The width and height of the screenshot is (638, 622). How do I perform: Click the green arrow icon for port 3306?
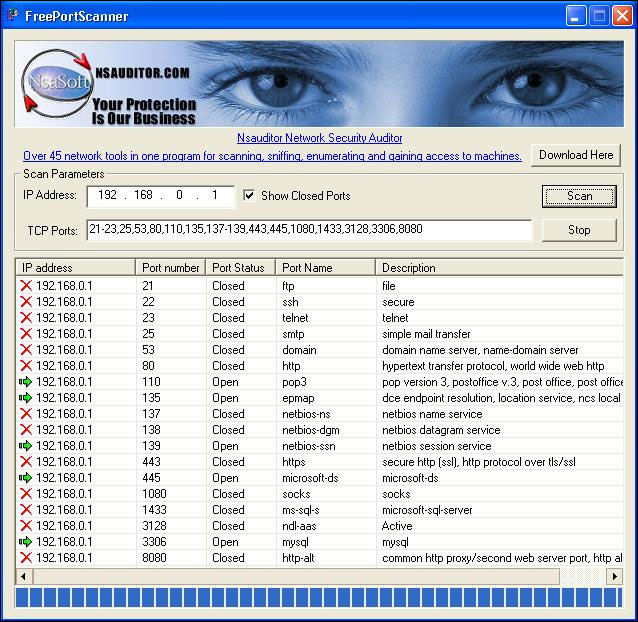click(25, 542)
